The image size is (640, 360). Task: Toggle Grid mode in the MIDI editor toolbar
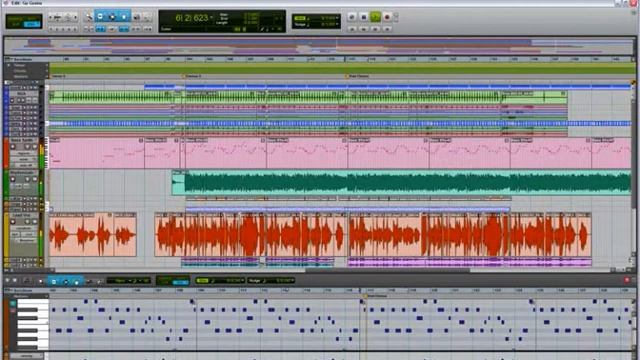(180, 282)
